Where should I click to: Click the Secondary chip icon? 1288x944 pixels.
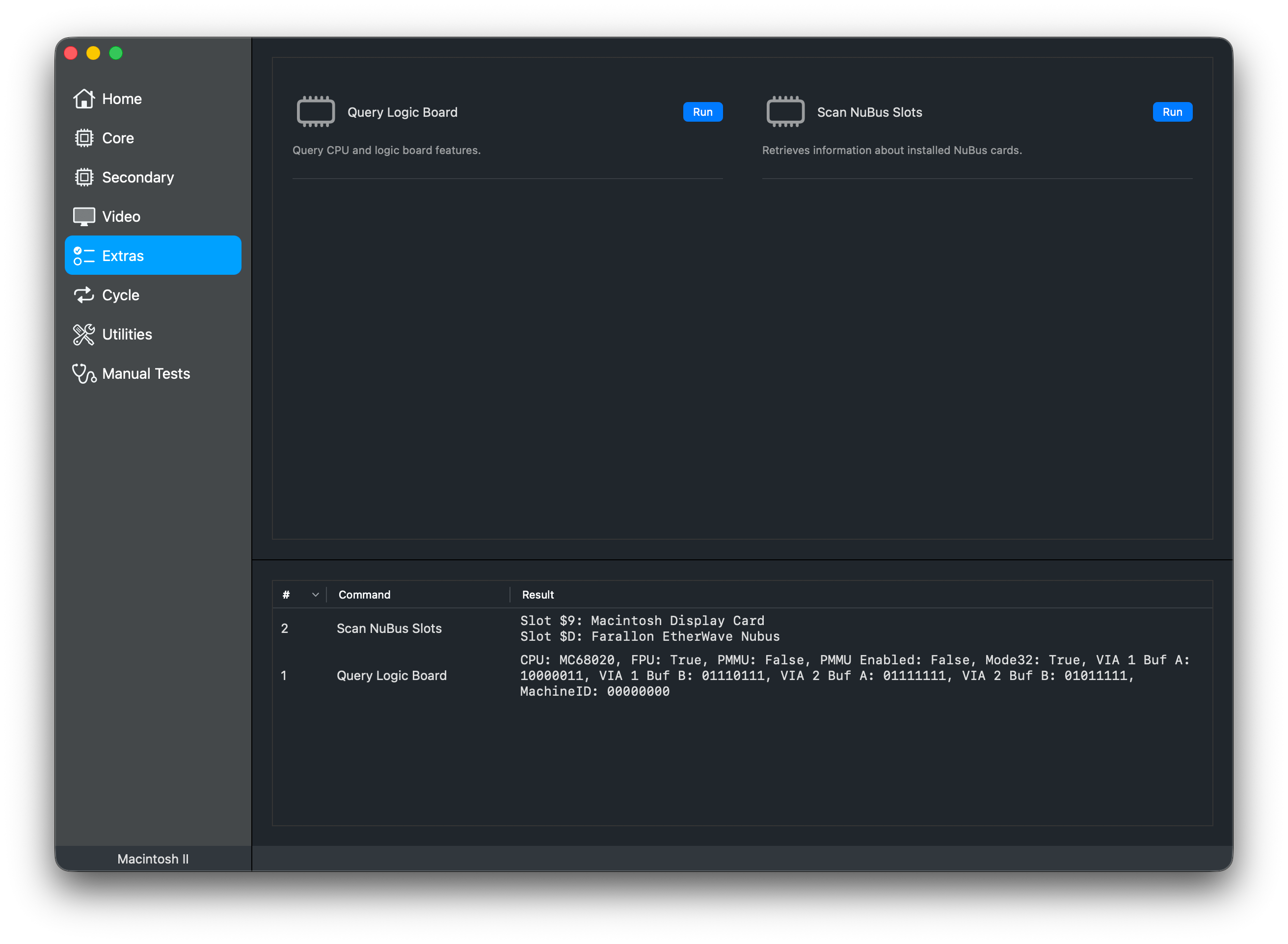83,177
